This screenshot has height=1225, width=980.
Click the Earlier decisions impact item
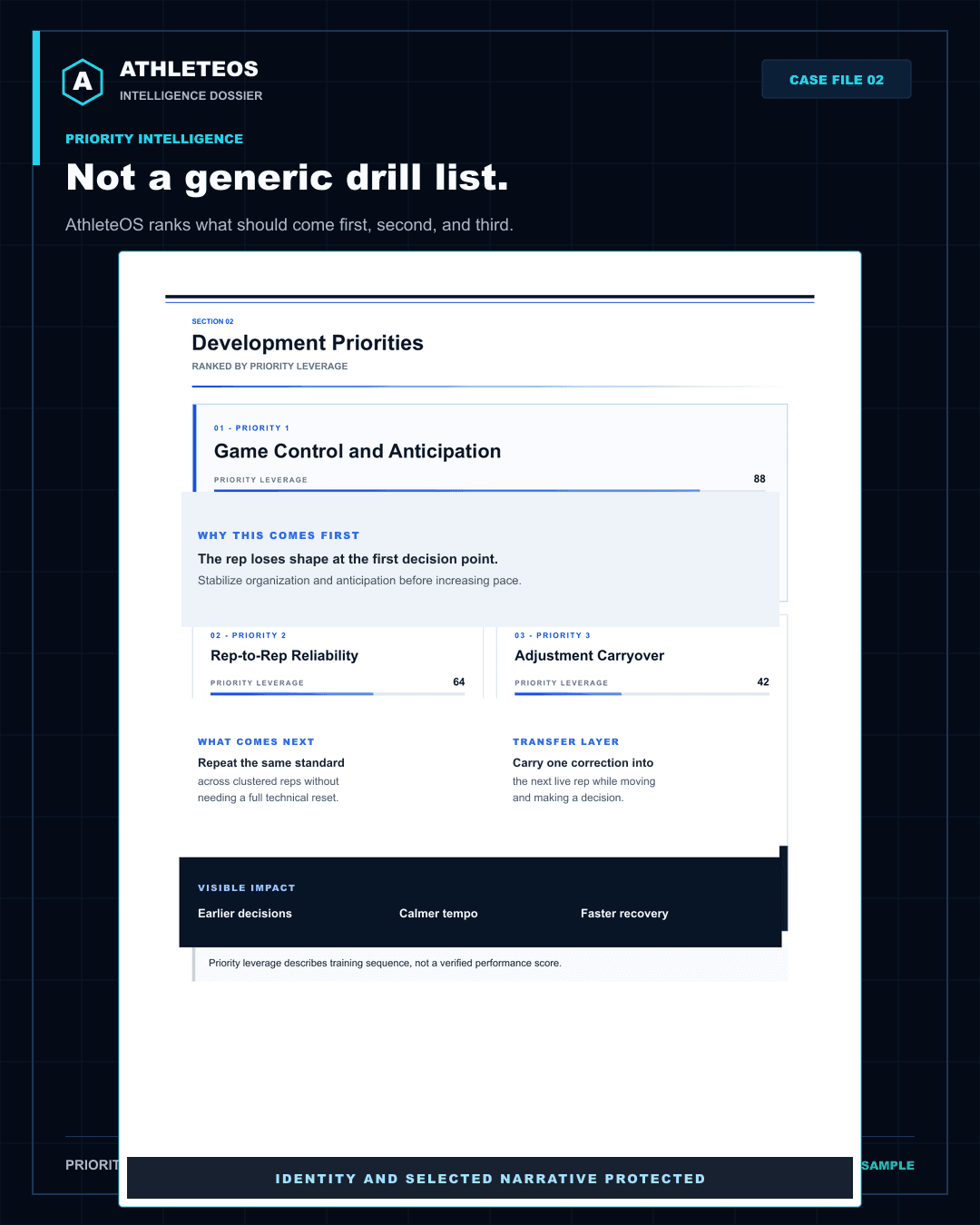pyautogui.click(x=245, y=914)
